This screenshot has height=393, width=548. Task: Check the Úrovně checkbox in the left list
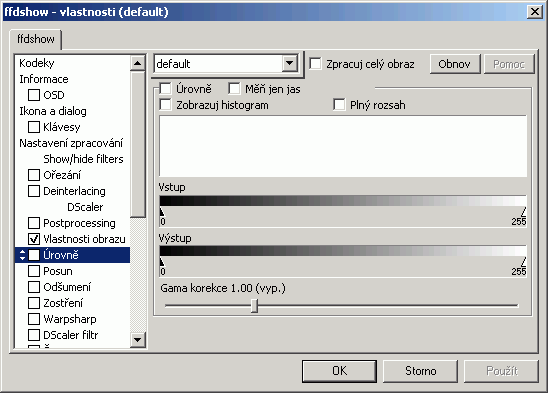[x=34, y=255]
